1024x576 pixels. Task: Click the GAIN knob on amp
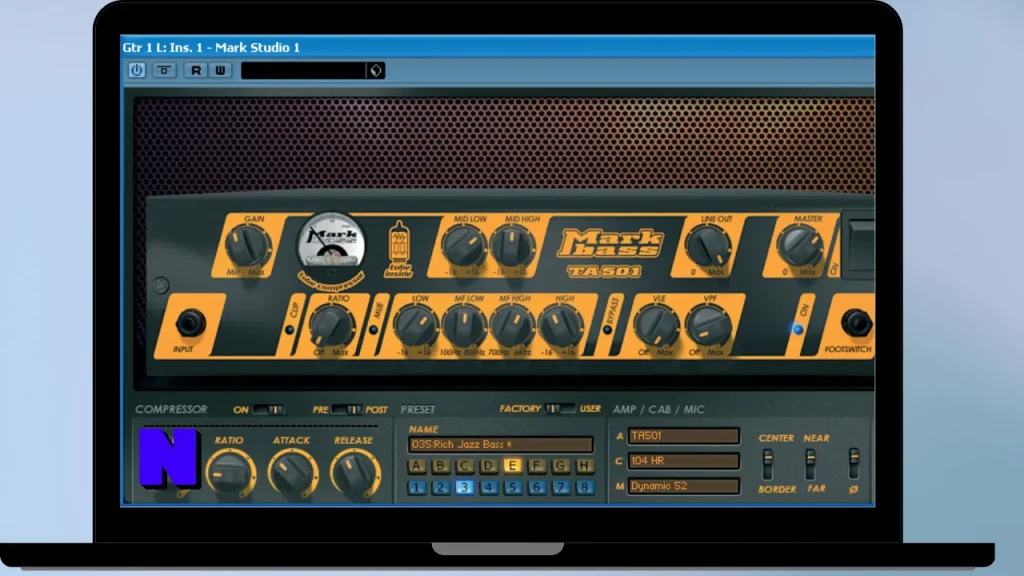click(248, 246)
